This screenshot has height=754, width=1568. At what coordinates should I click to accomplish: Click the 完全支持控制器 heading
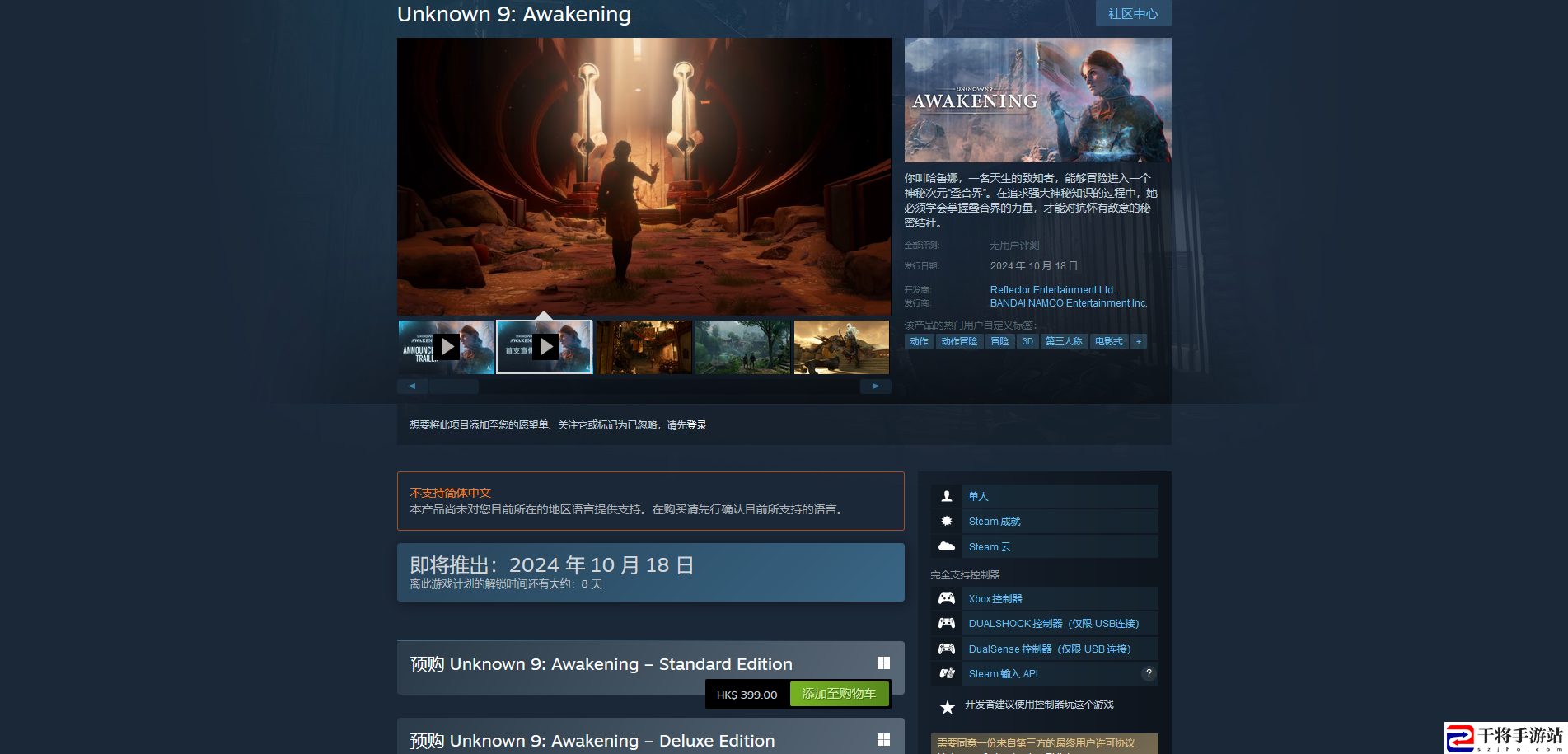[x=966, y=575]
